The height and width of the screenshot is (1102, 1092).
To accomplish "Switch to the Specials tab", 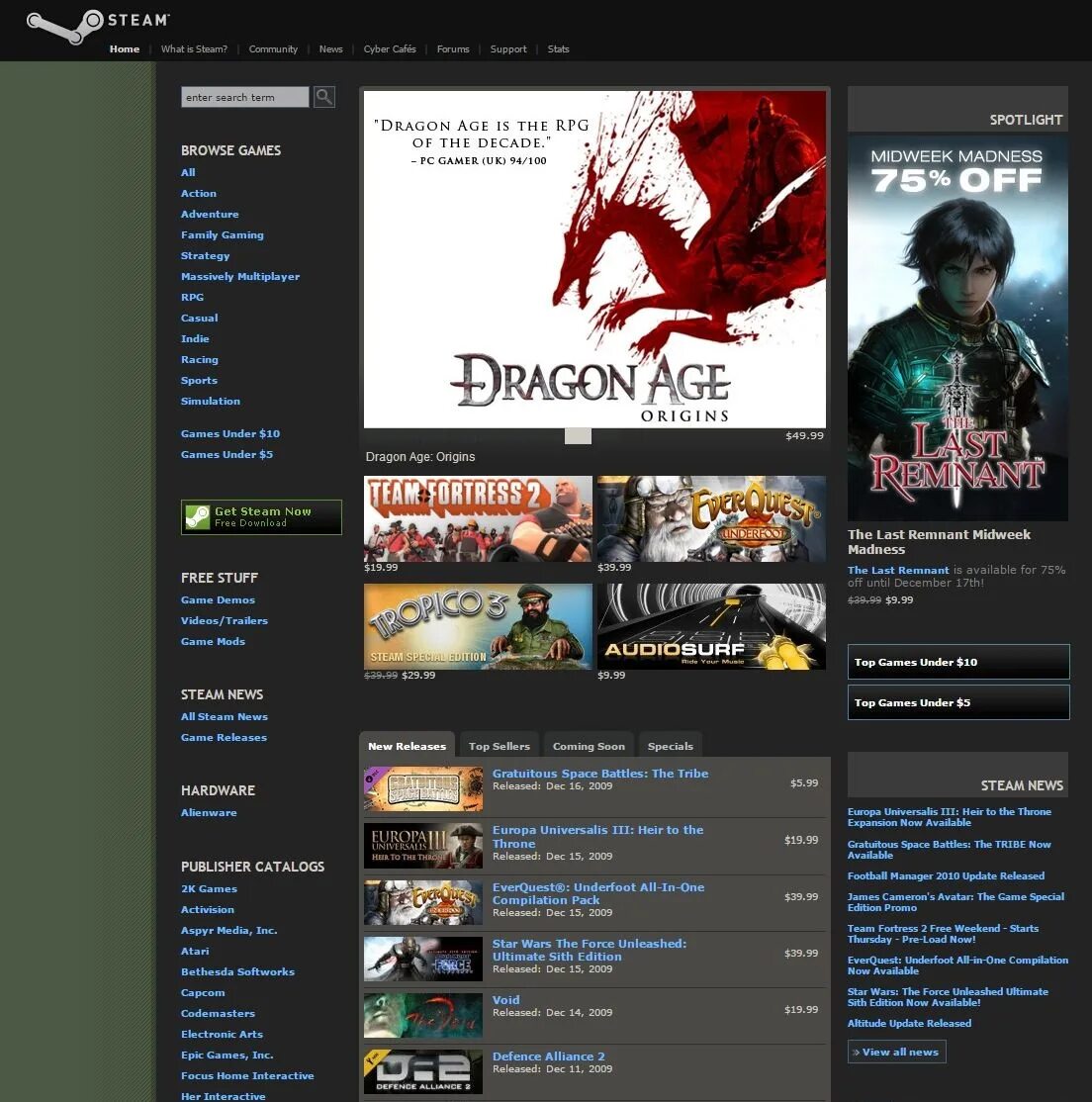I will pos(670,746).
